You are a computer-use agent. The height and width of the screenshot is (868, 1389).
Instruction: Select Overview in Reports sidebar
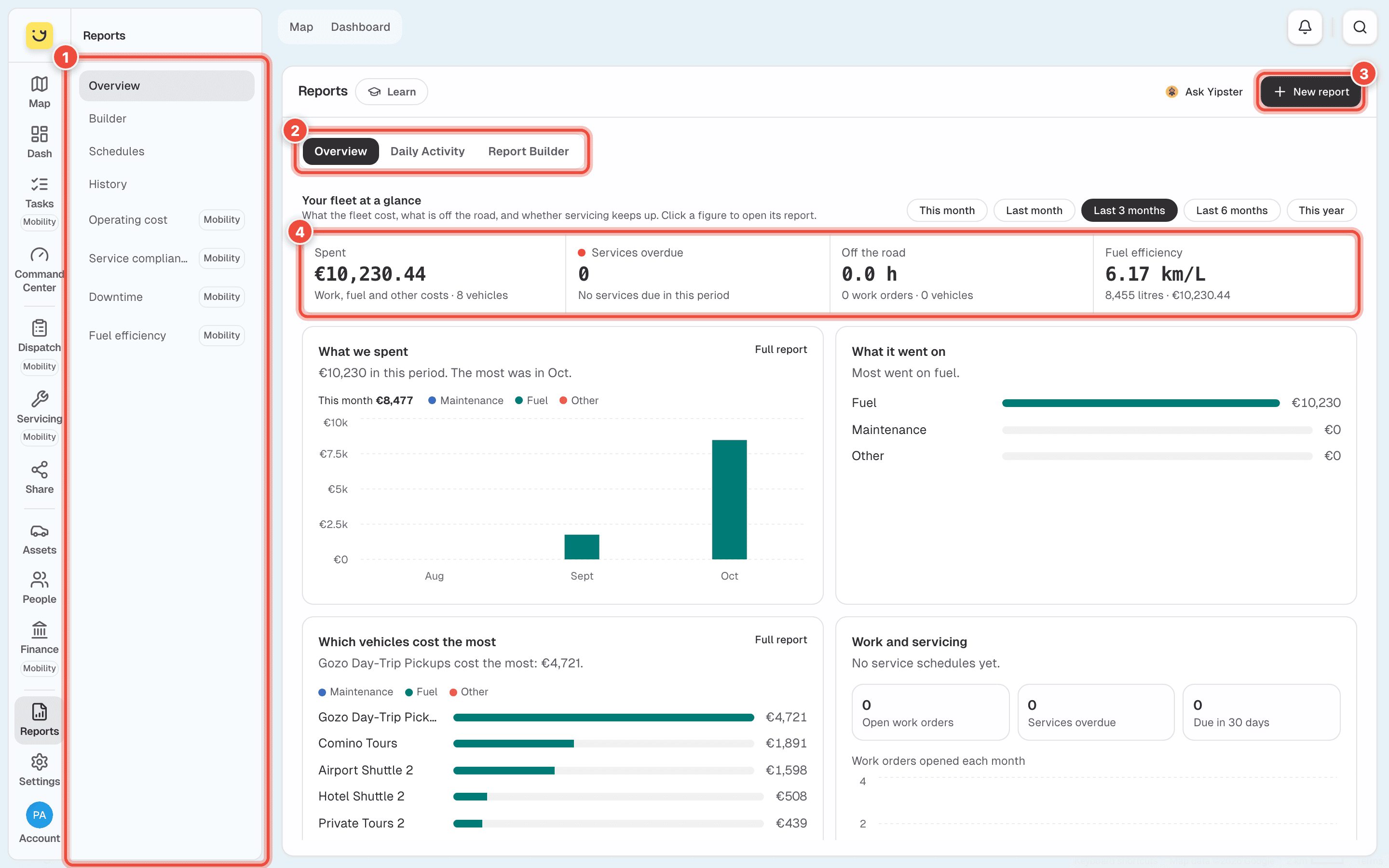click(166, 85)
